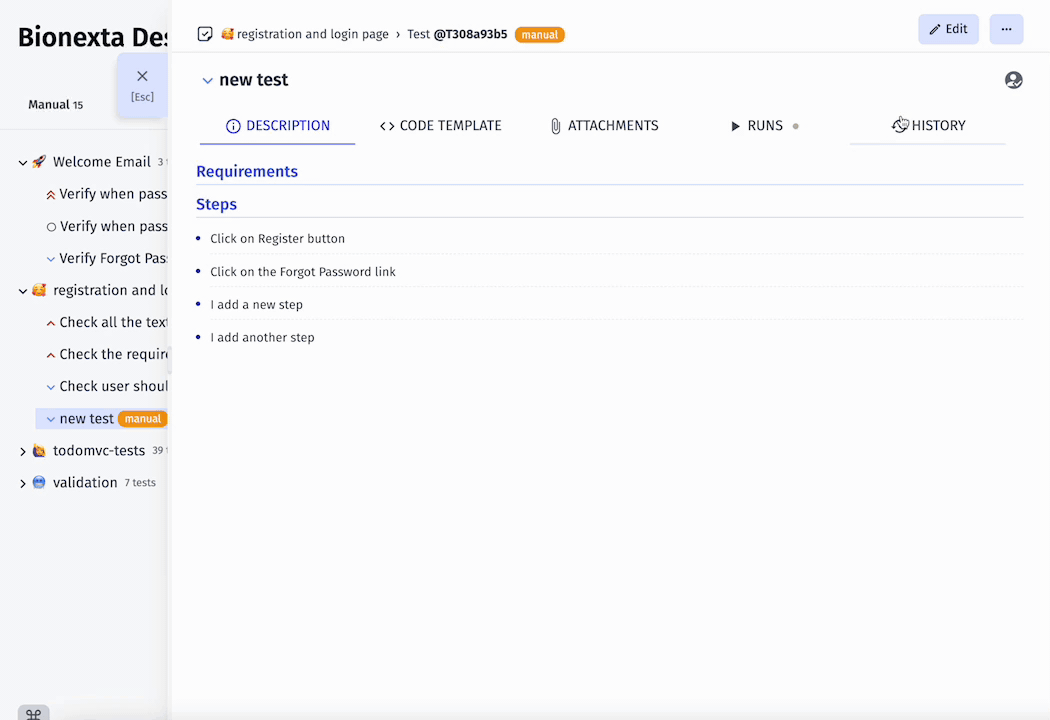This screenshot has width=1050, height=720.
Task: Collapse the Welcome Email suite
Action: point(23,163)
